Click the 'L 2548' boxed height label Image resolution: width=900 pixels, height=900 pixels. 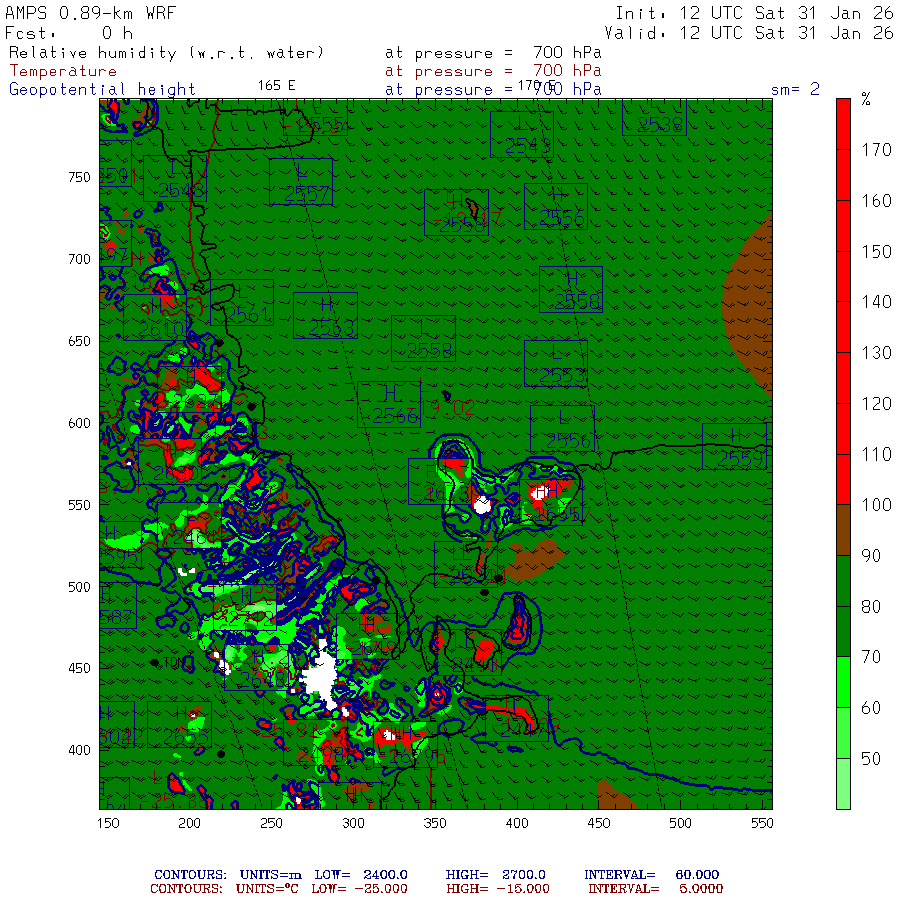[x=175, y=179]
